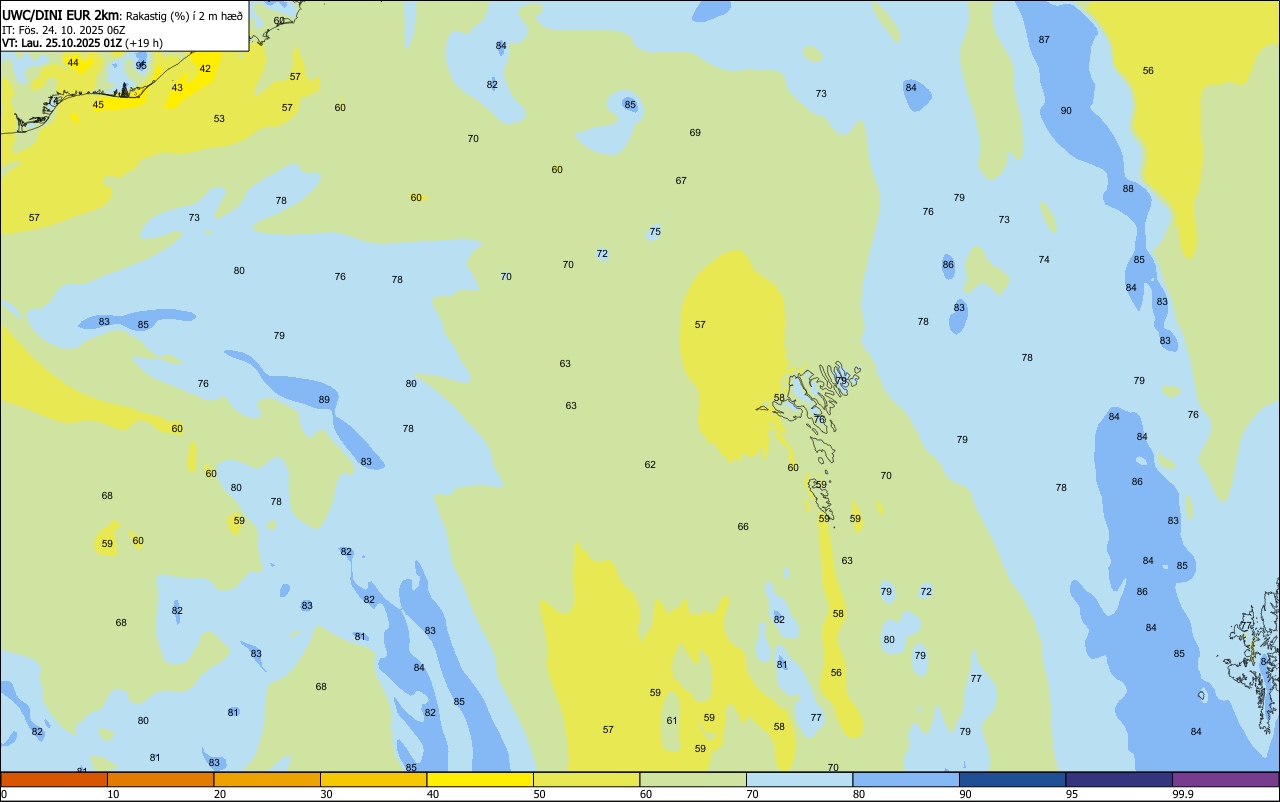Viewport: 1280px width, 802px height.
Task: Click the pale blue 70–80 legend swatch
Action: (x=799, y=779)
